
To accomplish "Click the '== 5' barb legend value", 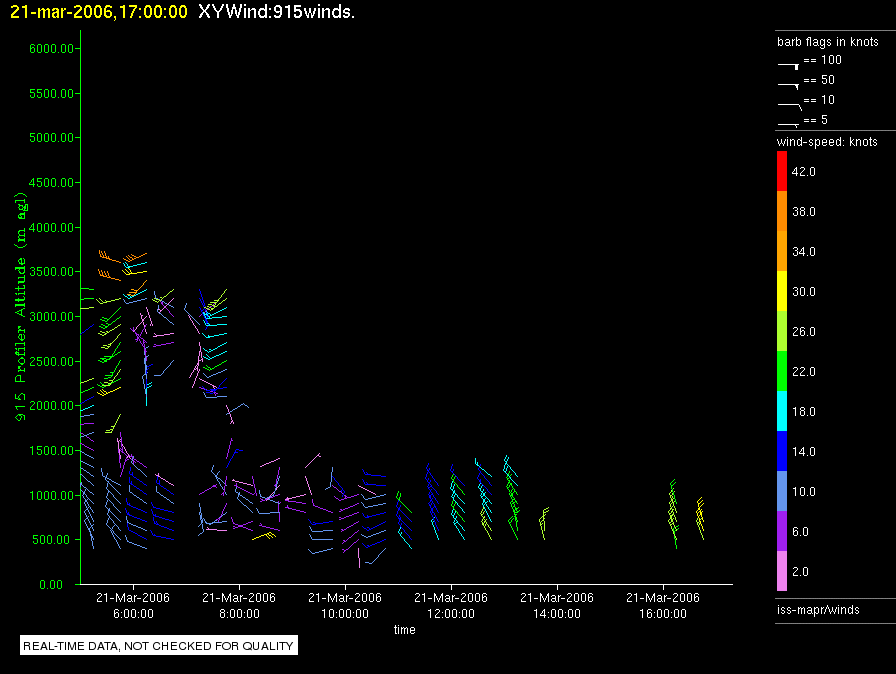I will [x=815, y=120].
